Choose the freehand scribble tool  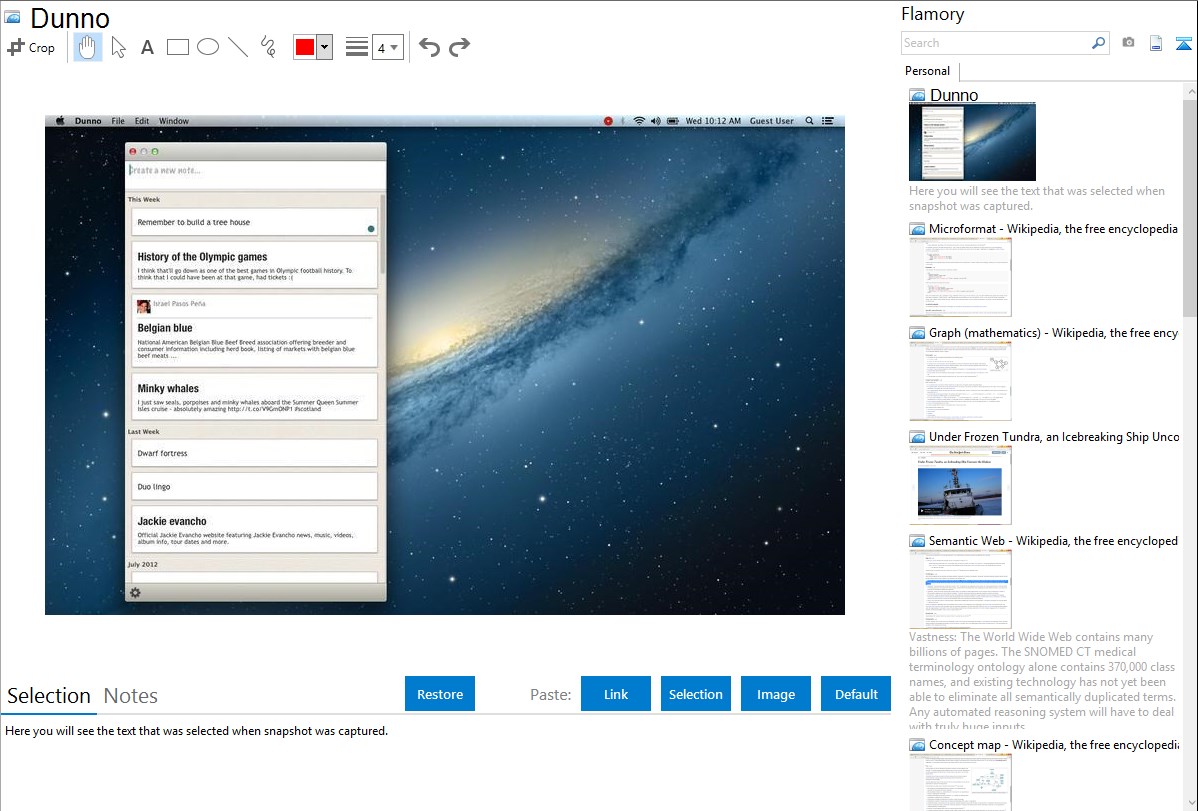[x=268, y=47]
